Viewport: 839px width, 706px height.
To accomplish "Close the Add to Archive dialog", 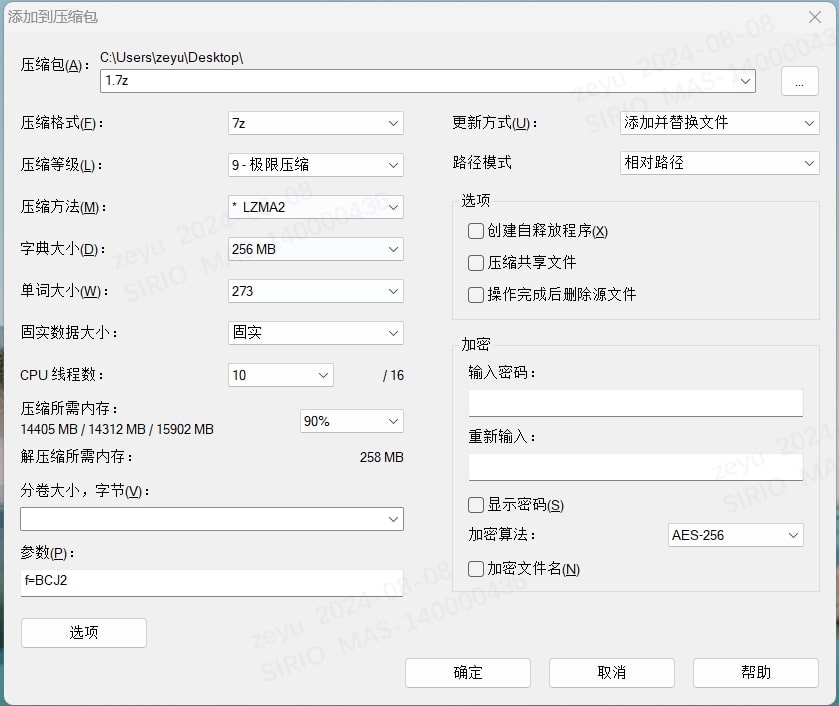I will 815,17.
